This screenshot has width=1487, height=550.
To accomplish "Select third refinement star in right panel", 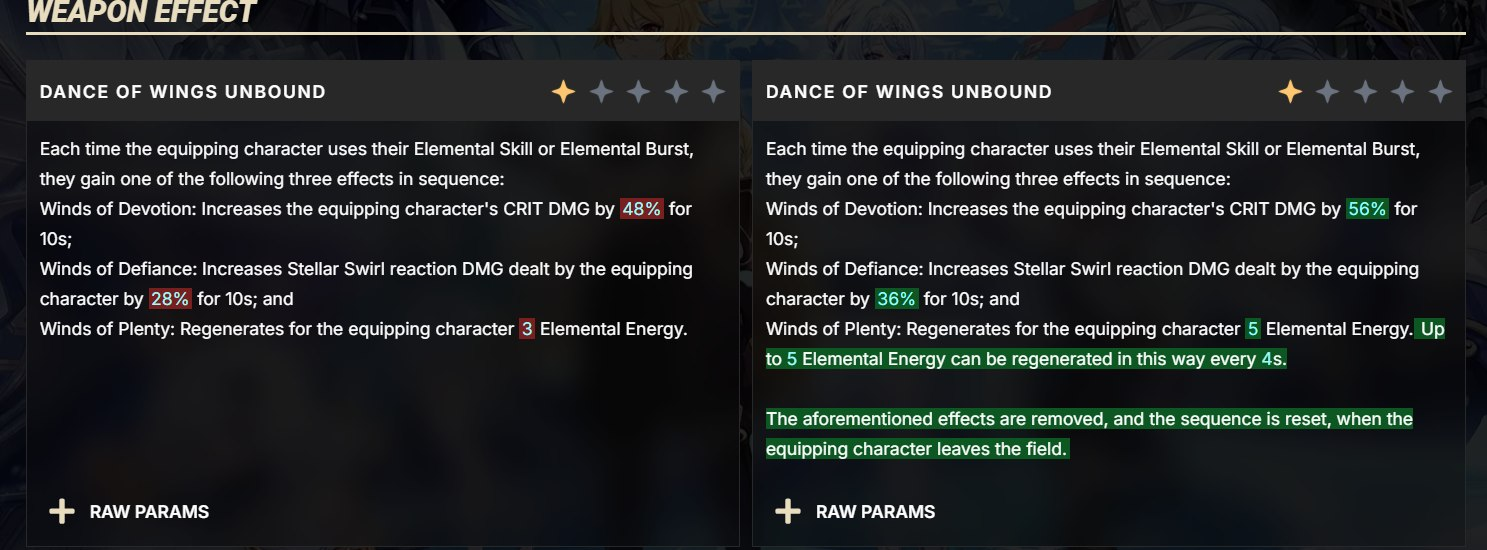I will point(1365,92).
